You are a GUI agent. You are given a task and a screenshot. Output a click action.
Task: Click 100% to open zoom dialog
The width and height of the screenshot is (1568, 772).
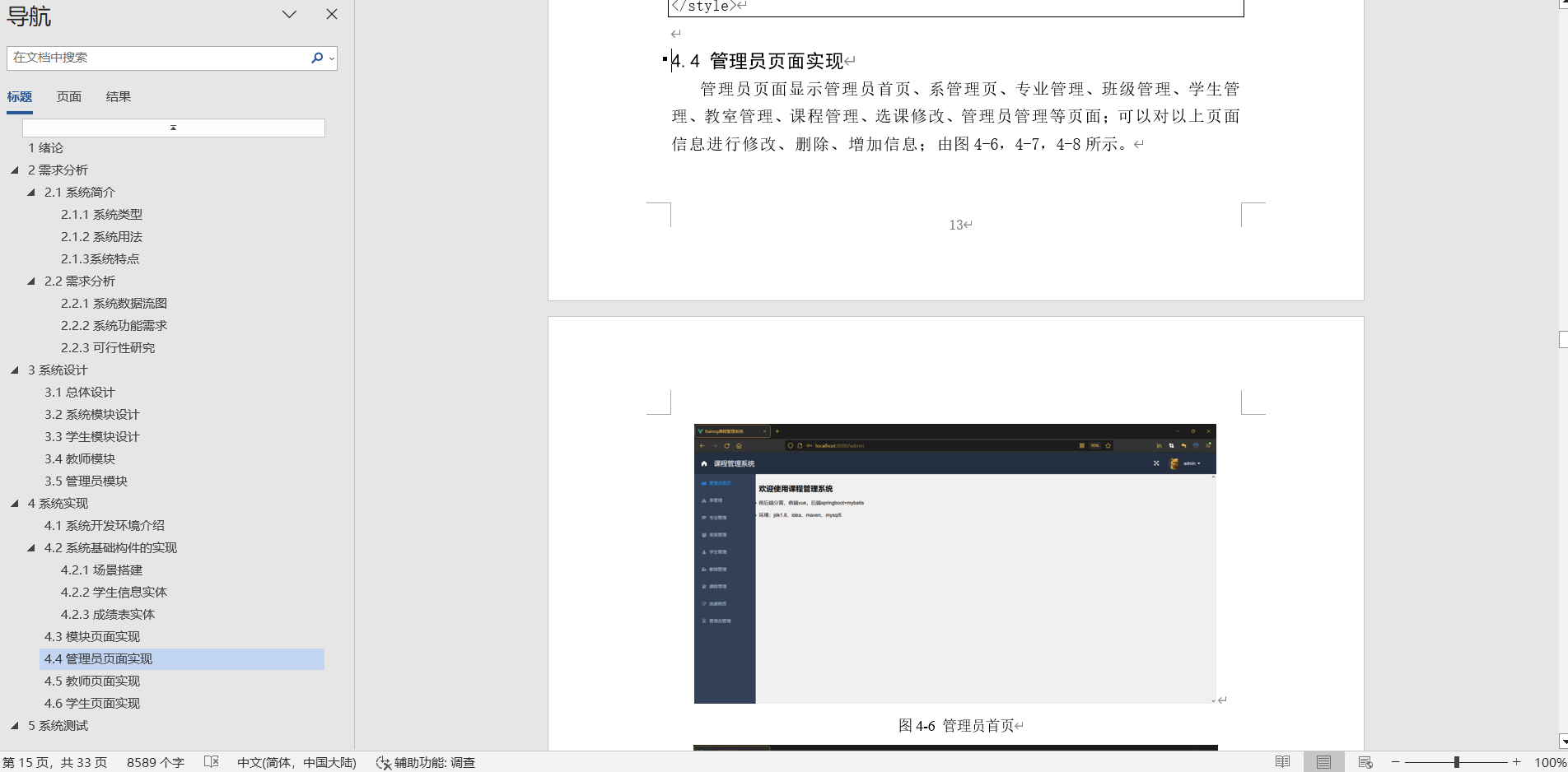coord(1547,761)
